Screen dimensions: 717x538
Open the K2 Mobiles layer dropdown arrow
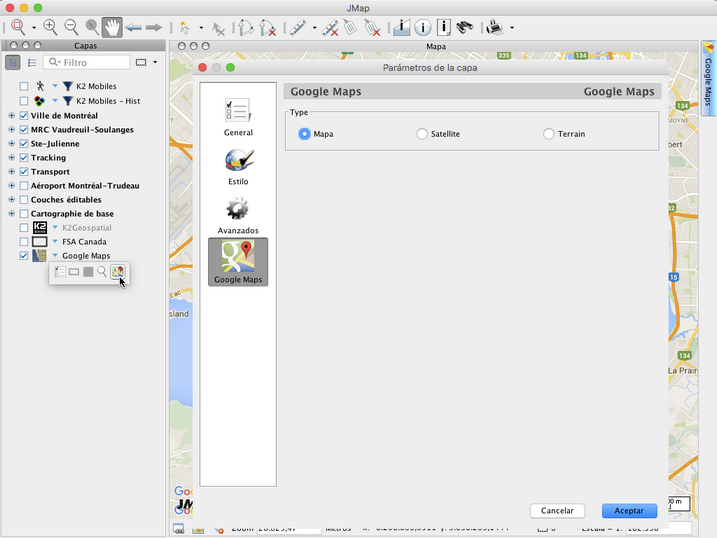(x=55, y=86)
